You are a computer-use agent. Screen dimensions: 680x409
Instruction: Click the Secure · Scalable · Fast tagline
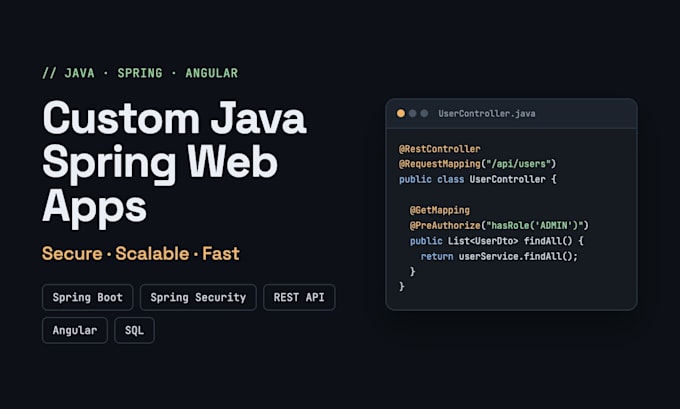coord(141,254)
